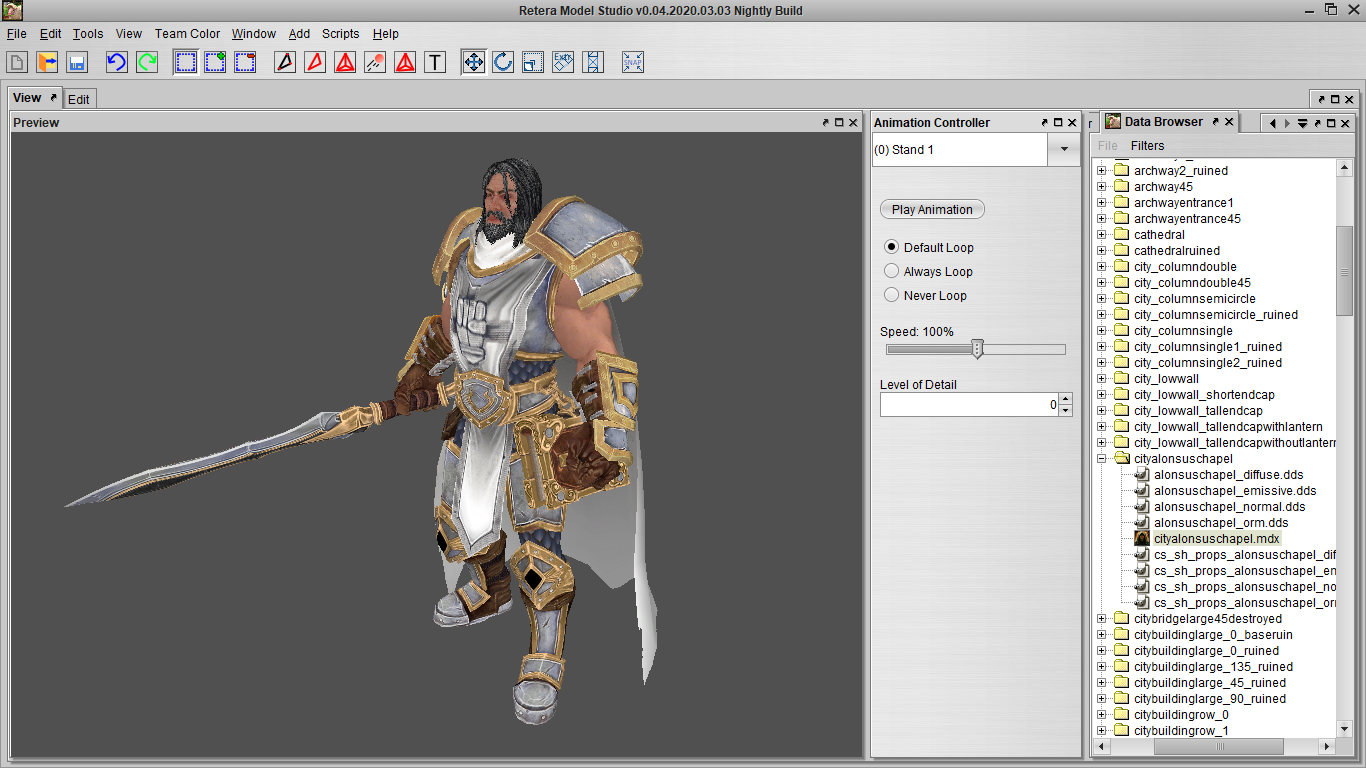Click the Data Browser vertical scrollbar thumb
The image size is (1366, 768).
click(1345, 270)
